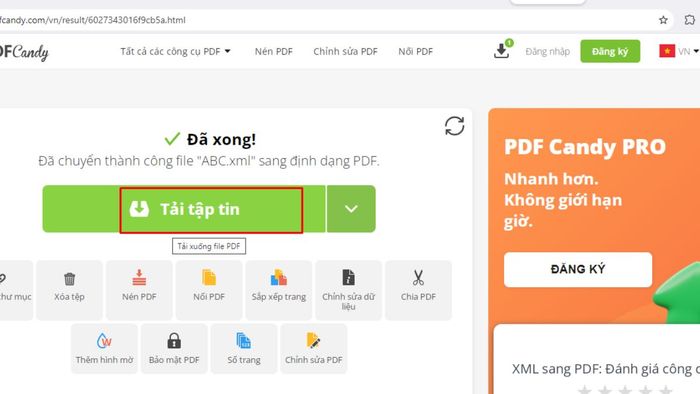
Task: Open the VN language selector
Action: coord(679,51)
